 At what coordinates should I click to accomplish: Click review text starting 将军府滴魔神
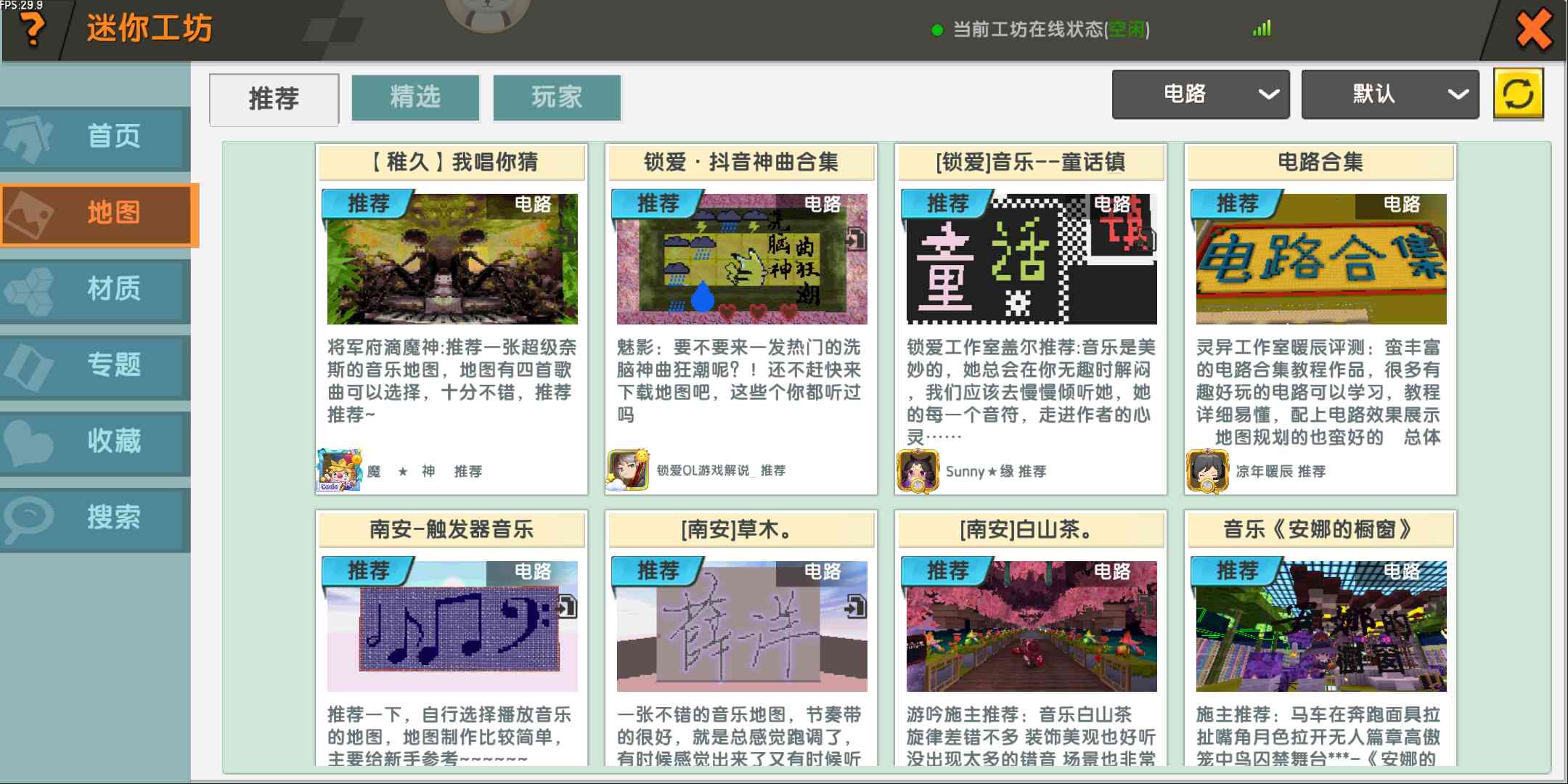coord(451,380)
